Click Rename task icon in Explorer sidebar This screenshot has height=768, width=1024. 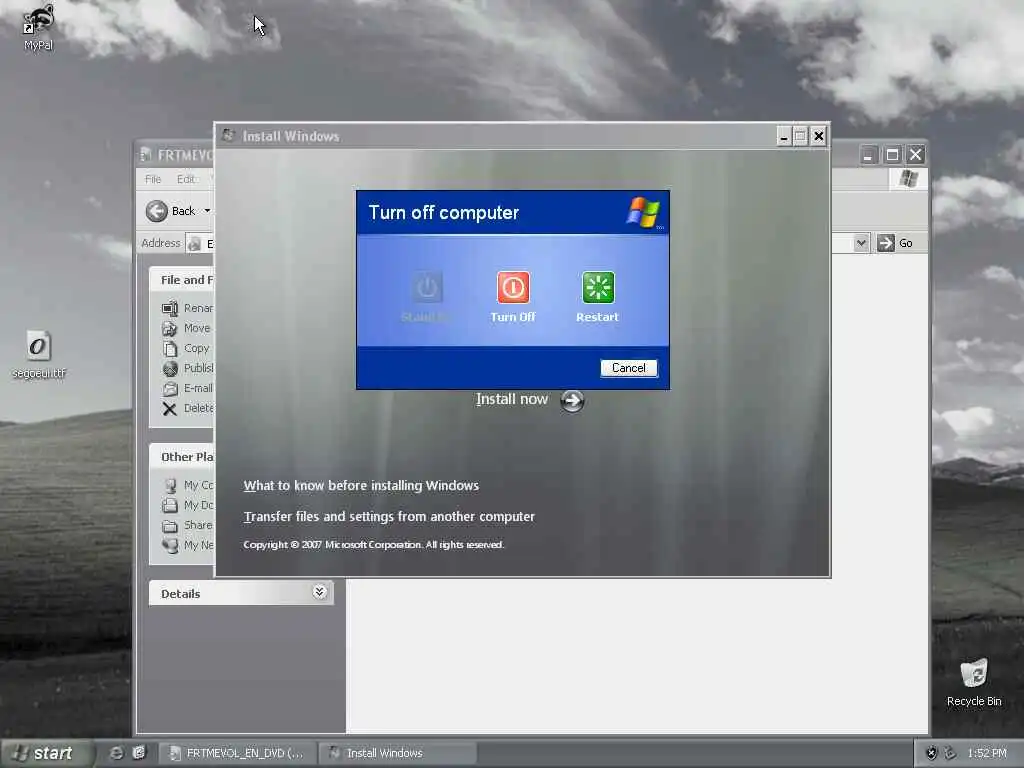pos(170,308)
